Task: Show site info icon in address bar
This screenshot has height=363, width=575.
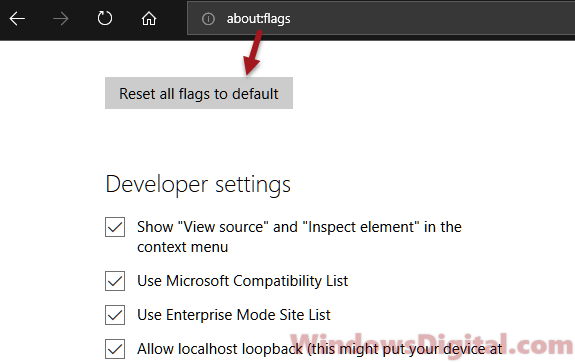Action: (x=208, y=19)
